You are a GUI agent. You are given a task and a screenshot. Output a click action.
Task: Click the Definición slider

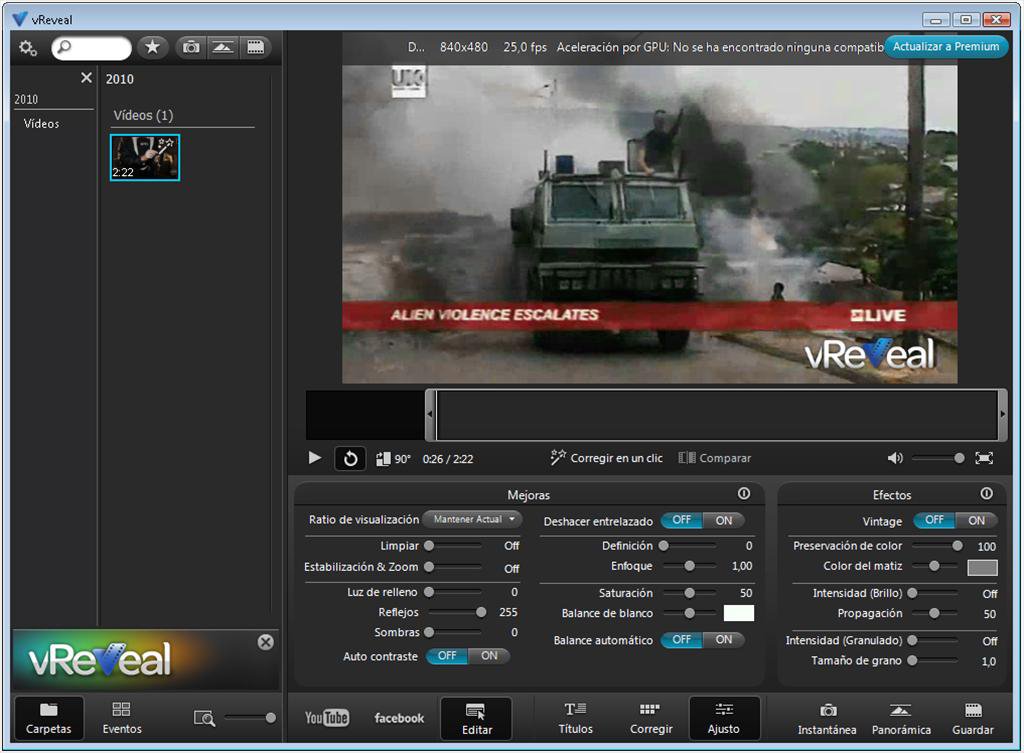[689, 545]
